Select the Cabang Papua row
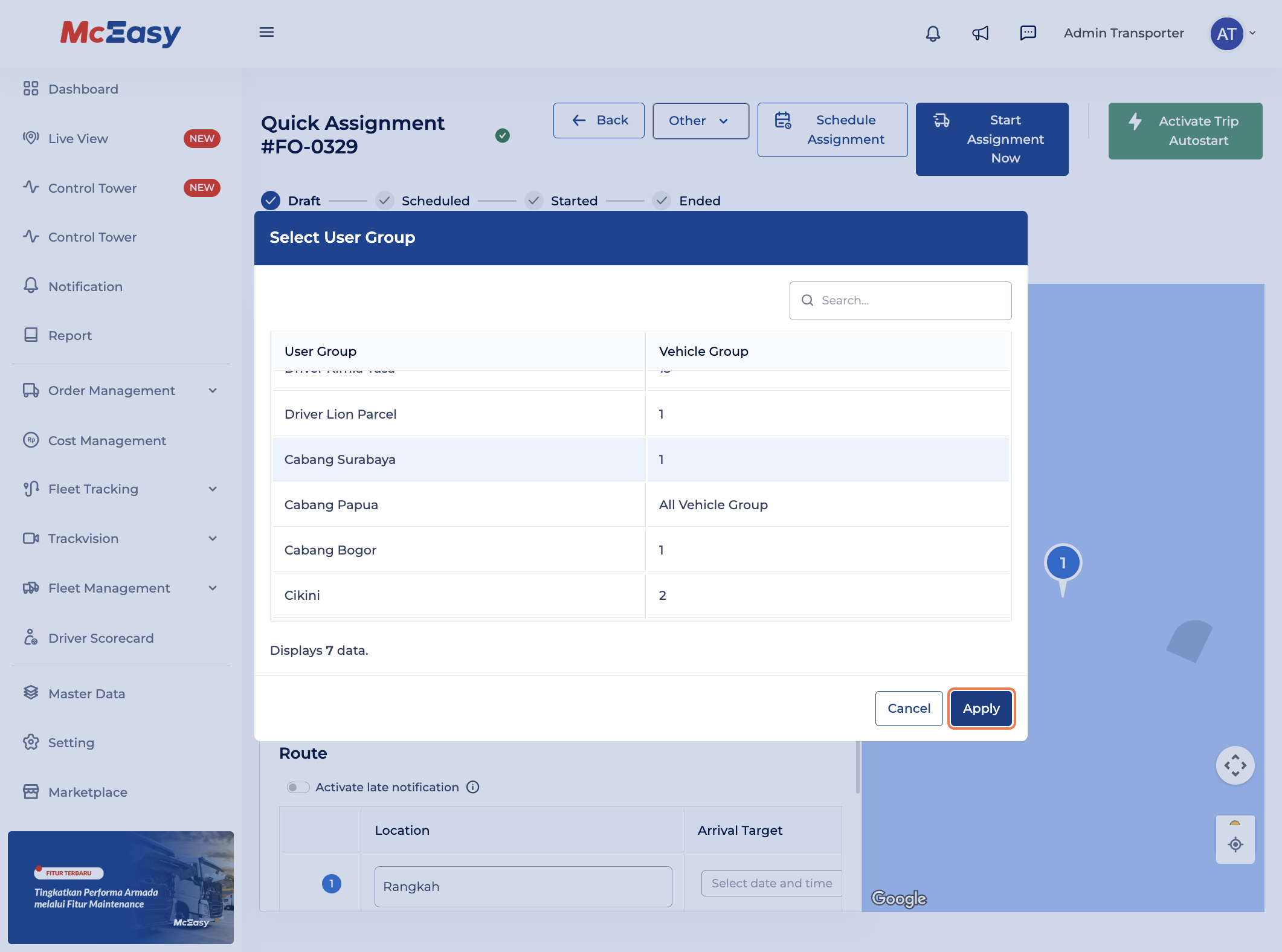The image size is (1282, 952). (x=459, y=504)
